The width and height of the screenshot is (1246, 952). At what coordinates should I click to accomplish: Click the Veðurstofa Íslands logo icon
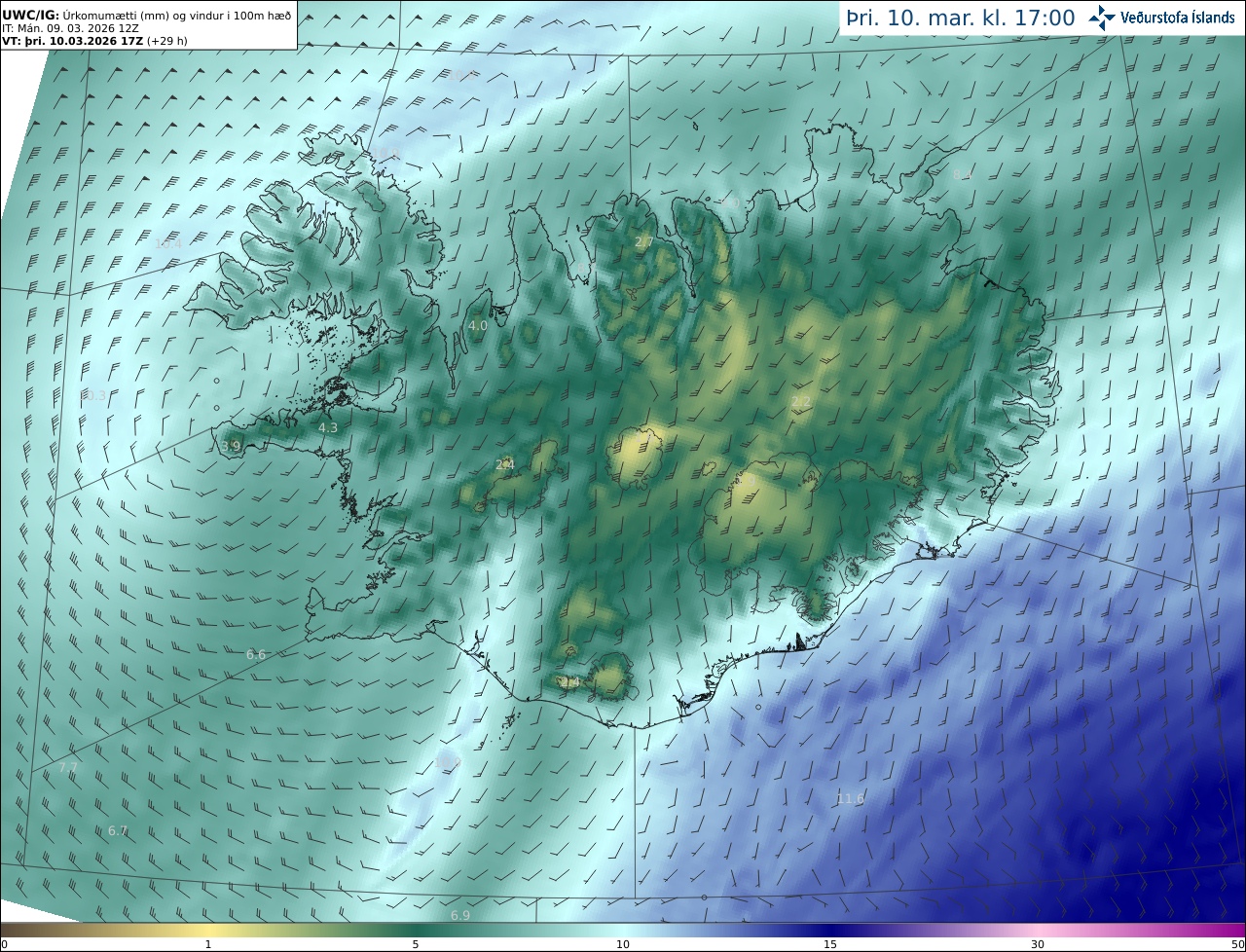coord(1102,18)
